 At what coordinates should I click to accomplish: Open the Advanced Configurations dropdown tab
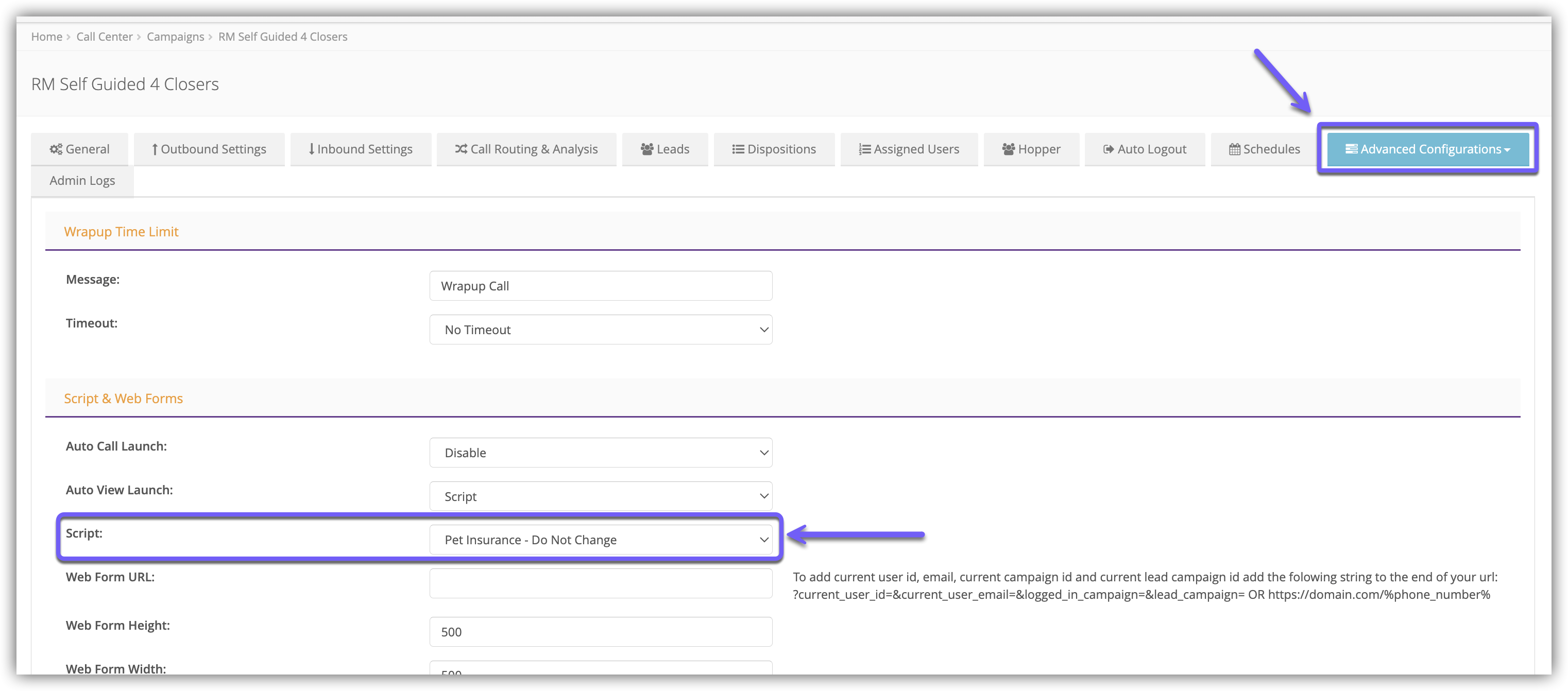click(x=1427, y=149)
